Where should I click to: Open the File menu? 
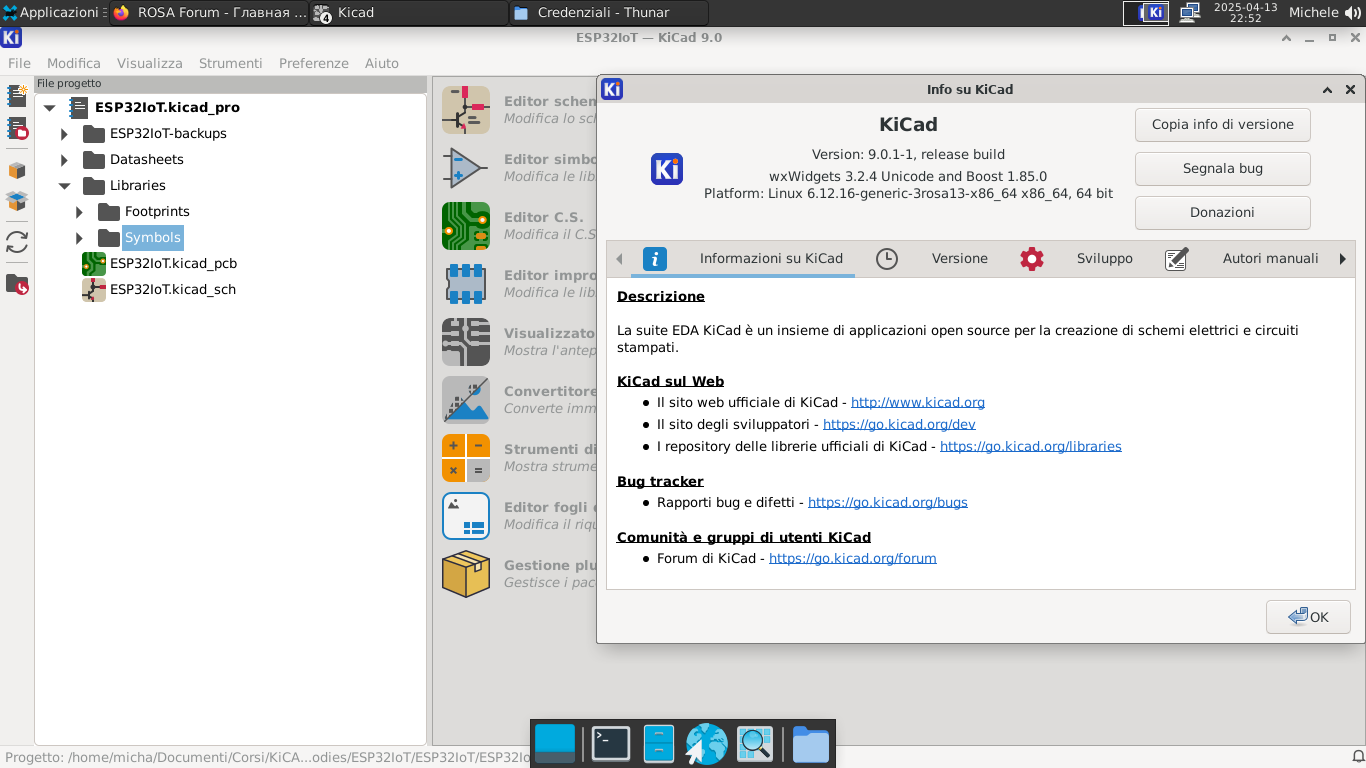pyautogui.click(x=19, y=63)
